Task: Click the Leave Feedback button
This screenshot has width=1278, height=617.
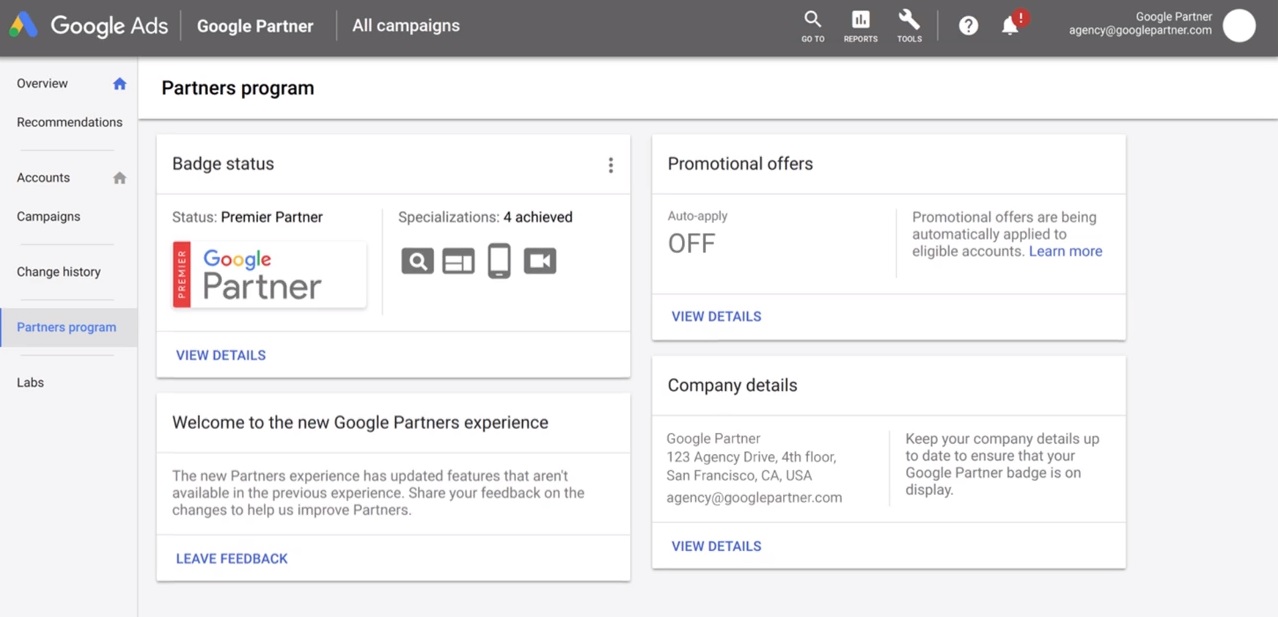Action: (232, 559)
